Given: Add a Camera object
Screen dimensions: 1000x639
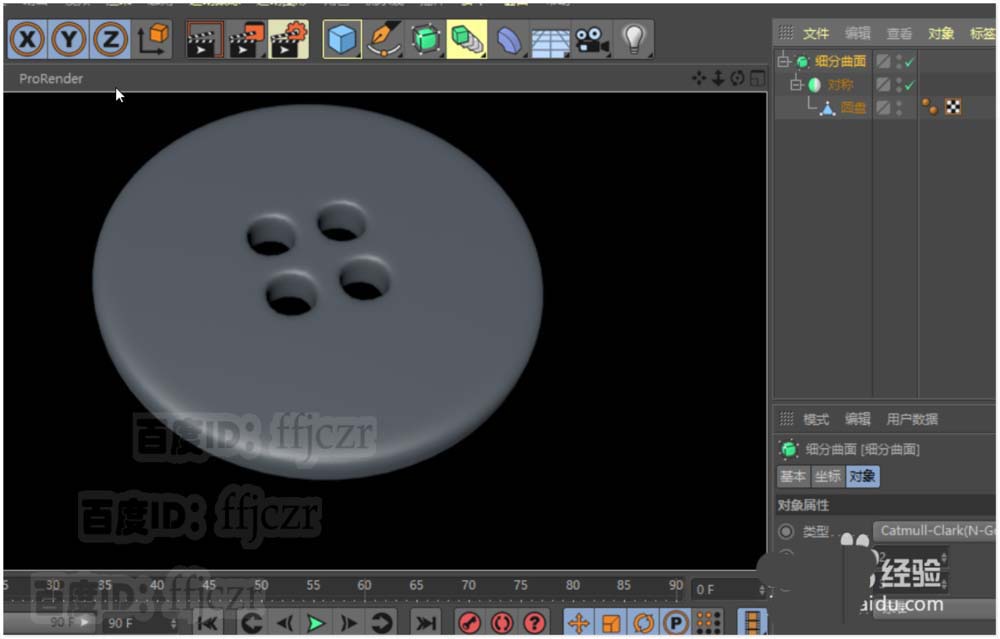Looking at the screenshot, I should 592,40.
